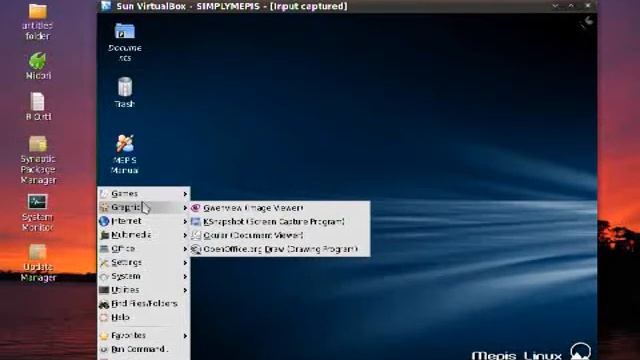
Task: Click the Graphics submenu arrow
Action: 185,208
